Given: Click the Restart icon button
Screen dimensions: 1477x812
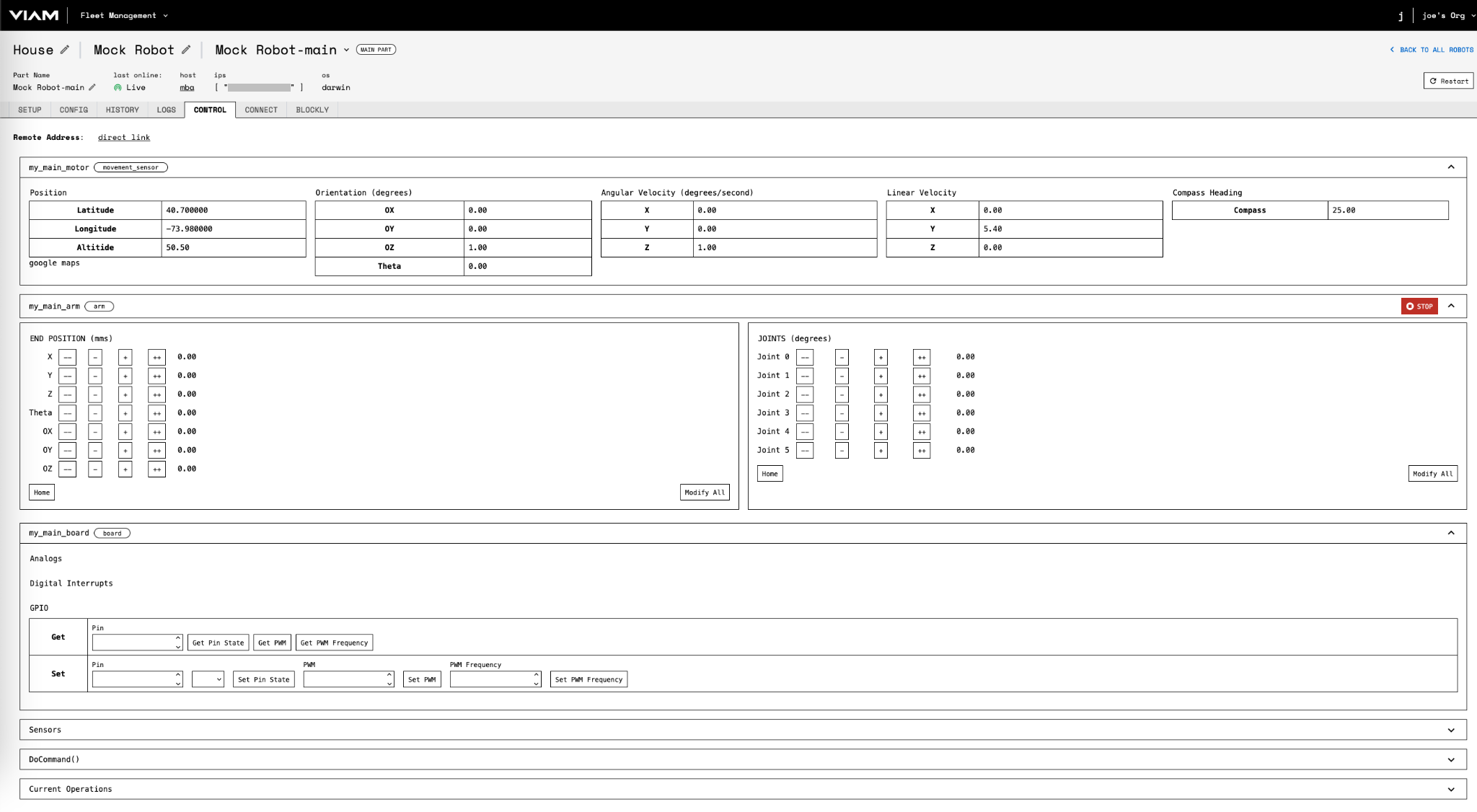Looking at the screenshot, I should point(1449,81).
